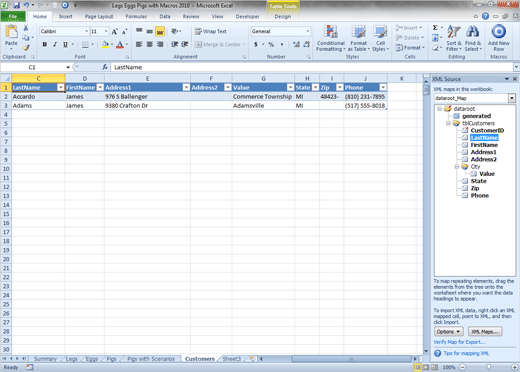Open the font name dropdown

[x=87, y=31]
